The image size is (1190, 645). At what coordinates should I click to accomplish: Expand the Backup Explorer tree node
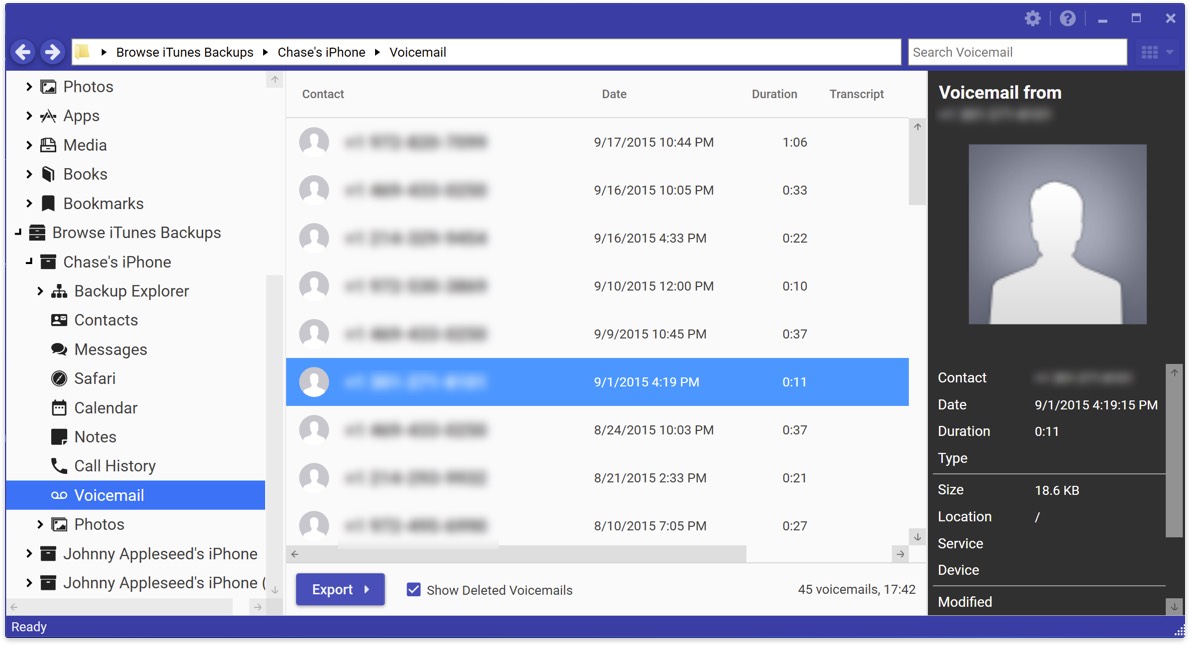(40, 292)
